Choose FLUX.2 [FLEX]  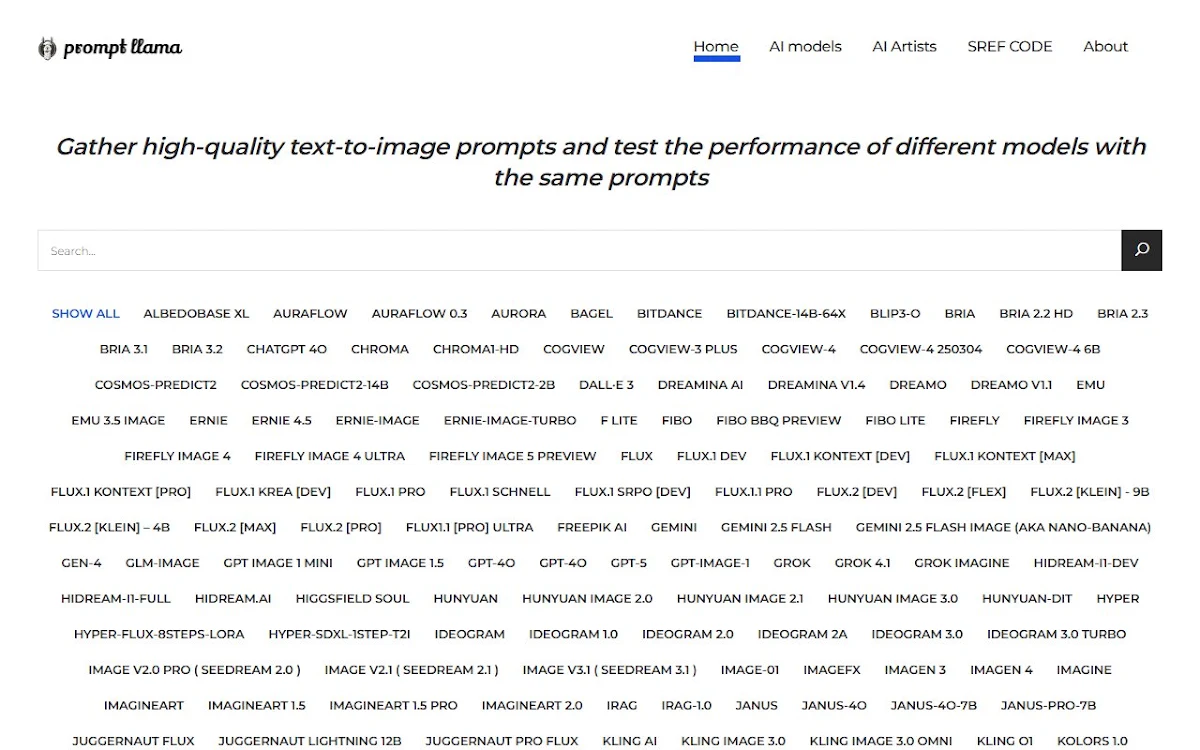click(x=964, y=491)
